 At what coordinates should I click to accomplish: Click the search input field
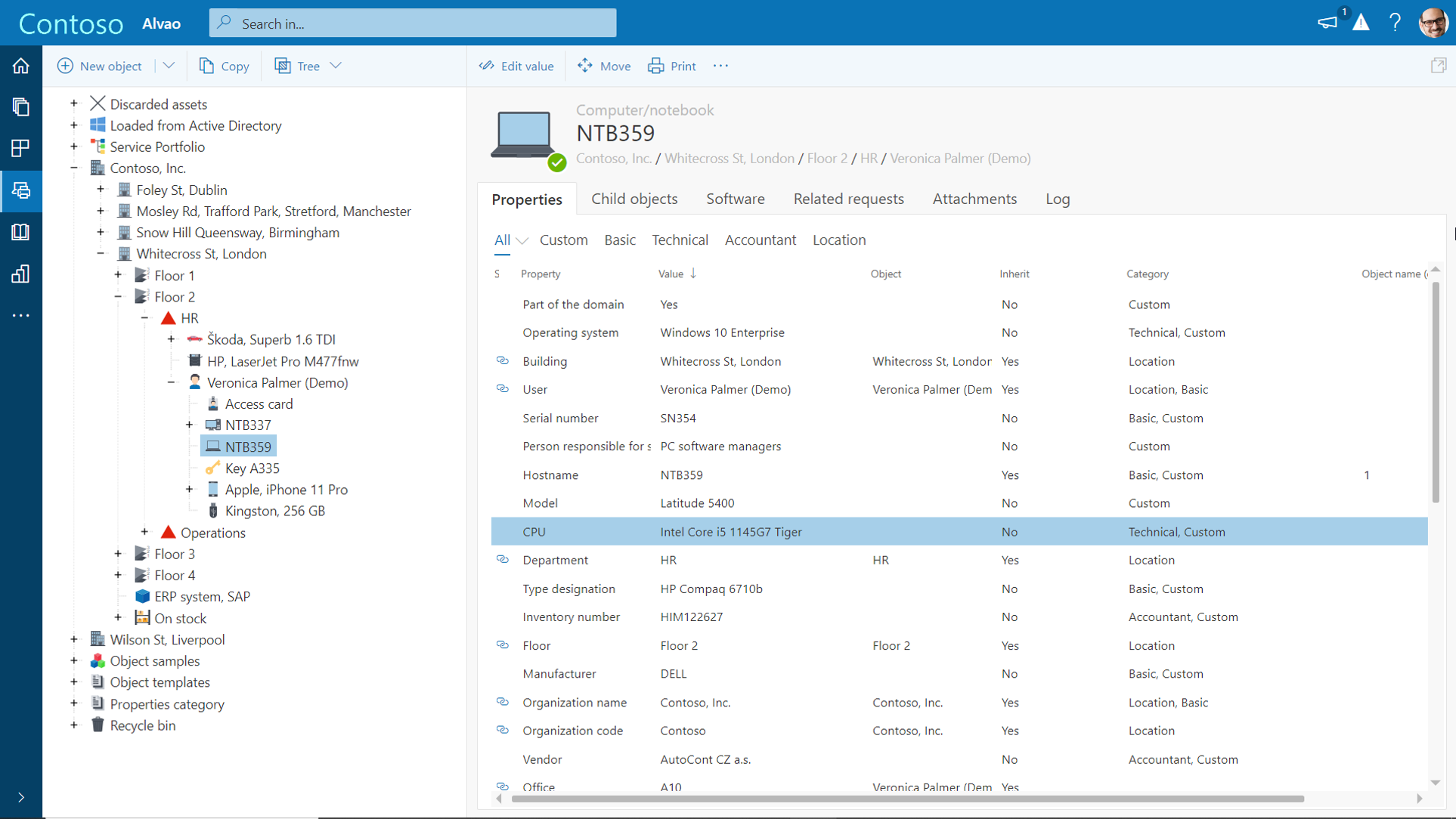pos(412,23)
